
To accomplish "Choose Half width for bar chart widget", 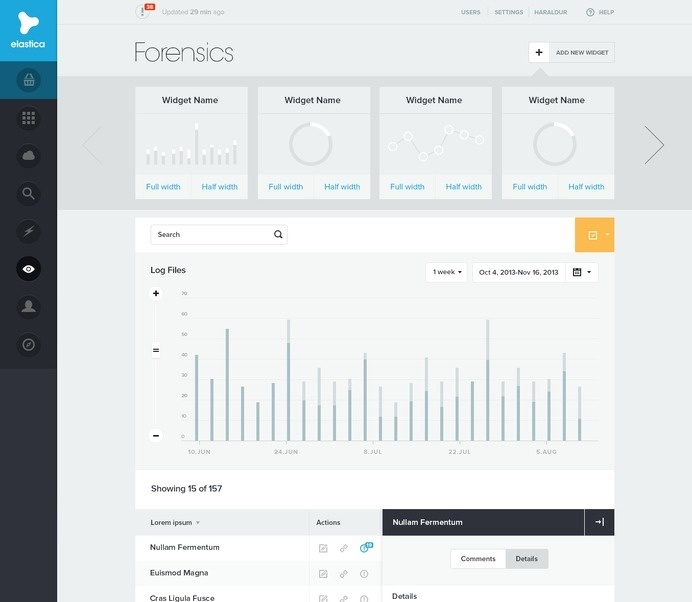I will (219, 187).
